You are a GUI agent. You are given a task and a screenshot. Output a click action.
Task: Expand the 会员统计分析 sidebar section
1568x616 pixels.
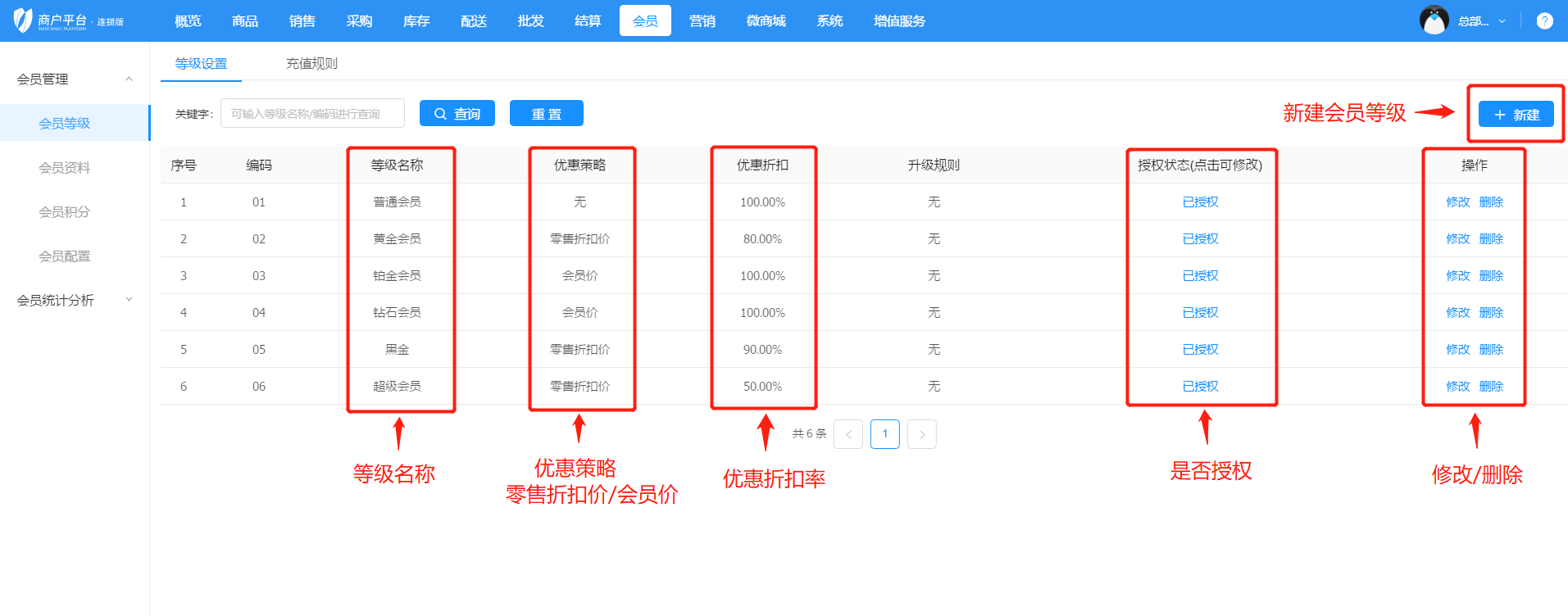[129, 300]
